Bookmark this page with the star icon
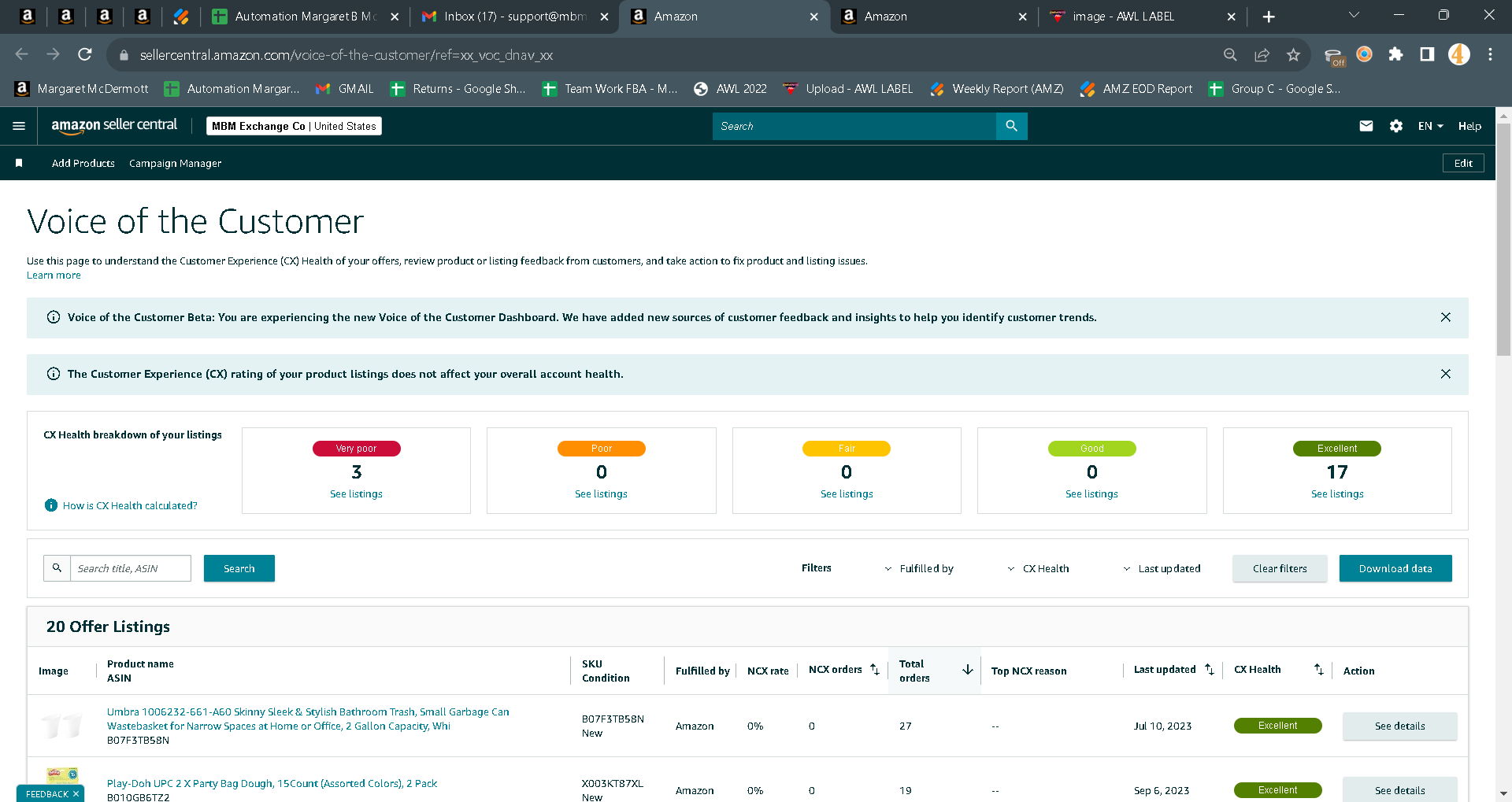Screen dimensions: 1512x802 click(x=1293, y=54)
